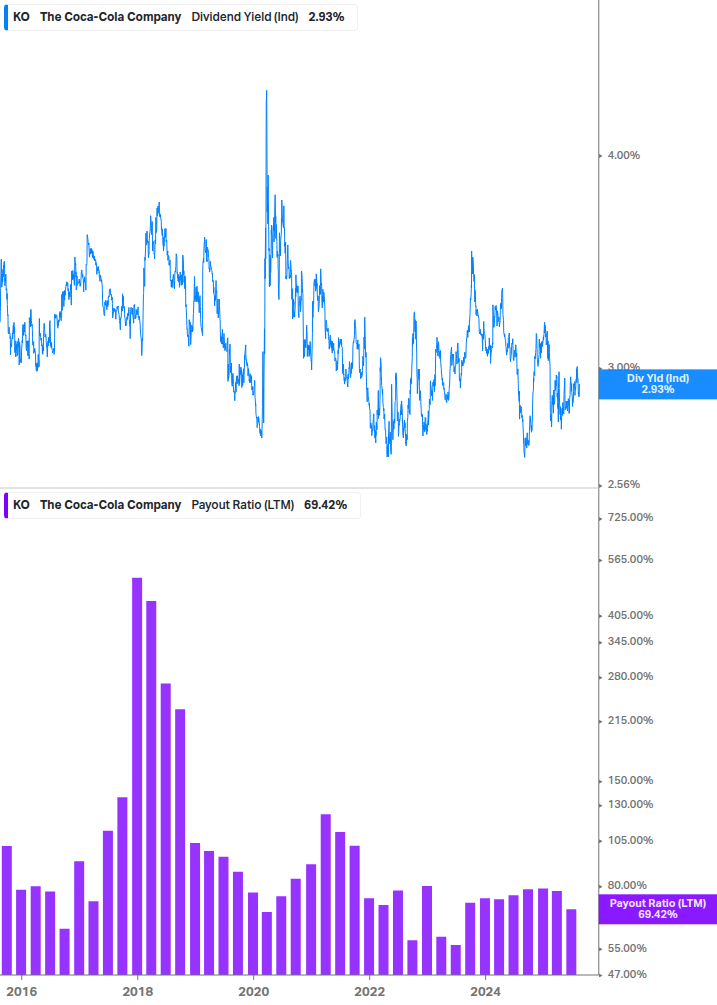Click the blue Dividend Yield legend color bar
This screenshot has width=717, height=1005.
6,17
